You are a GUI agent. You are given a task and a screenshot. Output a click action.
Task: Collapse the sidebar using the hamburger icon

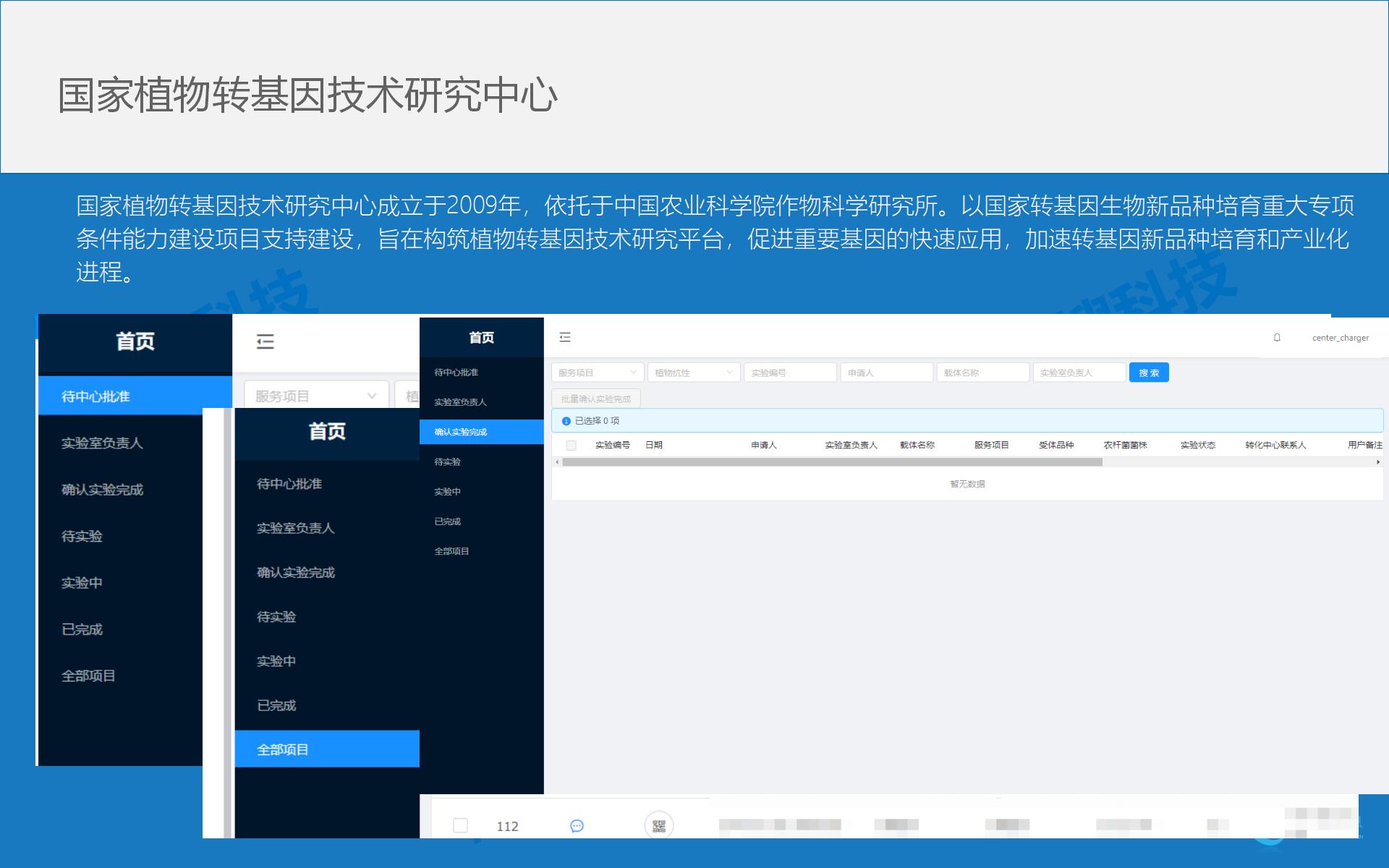tap(565, 337)
